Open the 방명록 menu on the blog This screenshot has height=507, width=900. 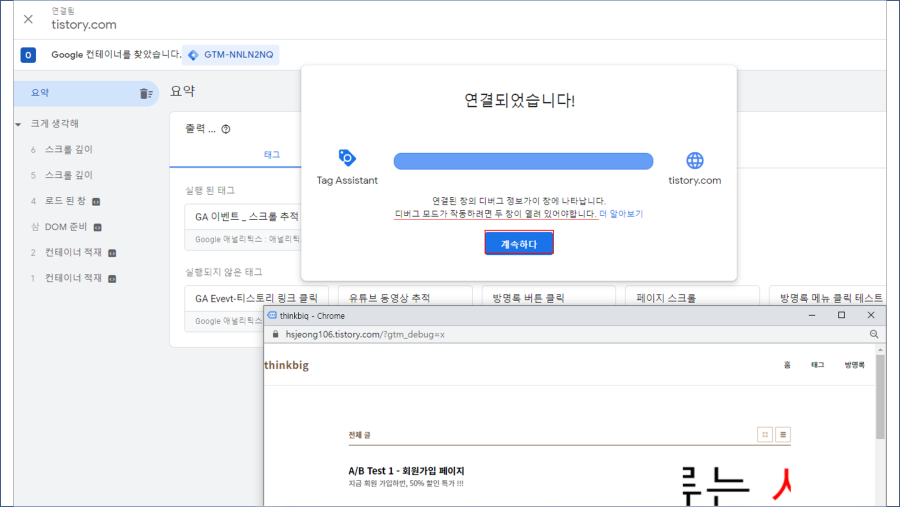point(854,365)
